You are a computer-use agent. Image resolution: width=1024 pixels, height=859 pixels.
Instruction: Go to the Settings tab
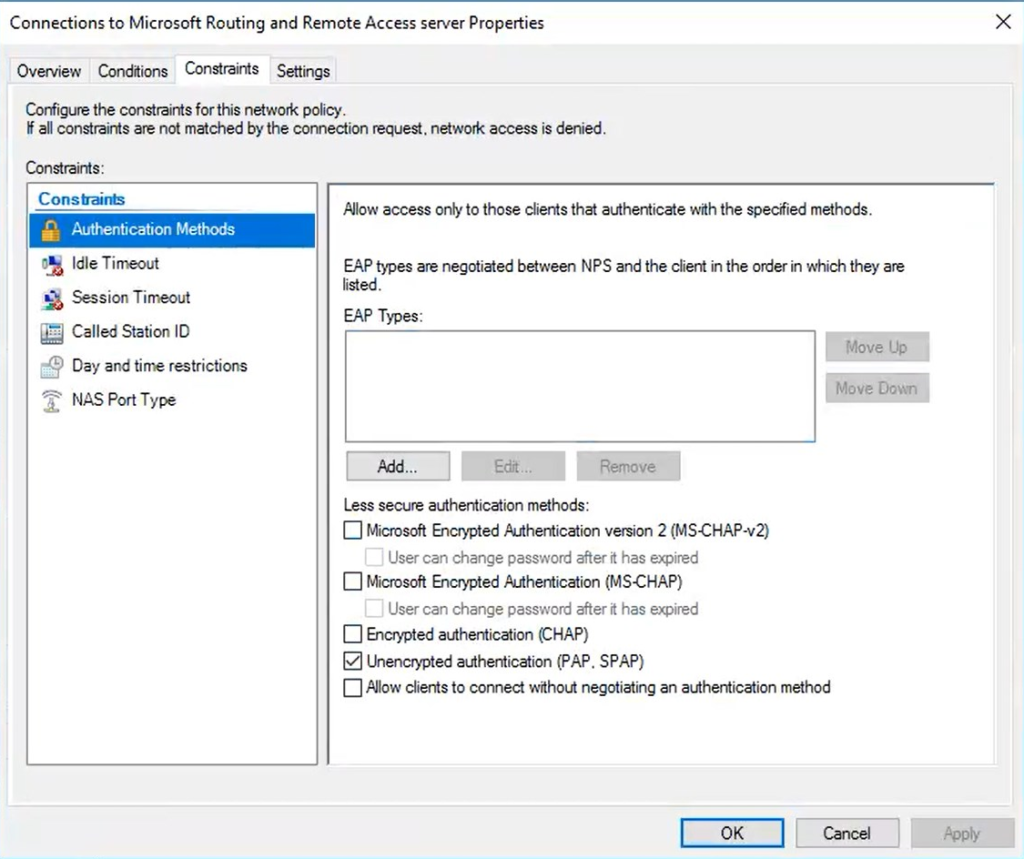[x=303, y=71]
